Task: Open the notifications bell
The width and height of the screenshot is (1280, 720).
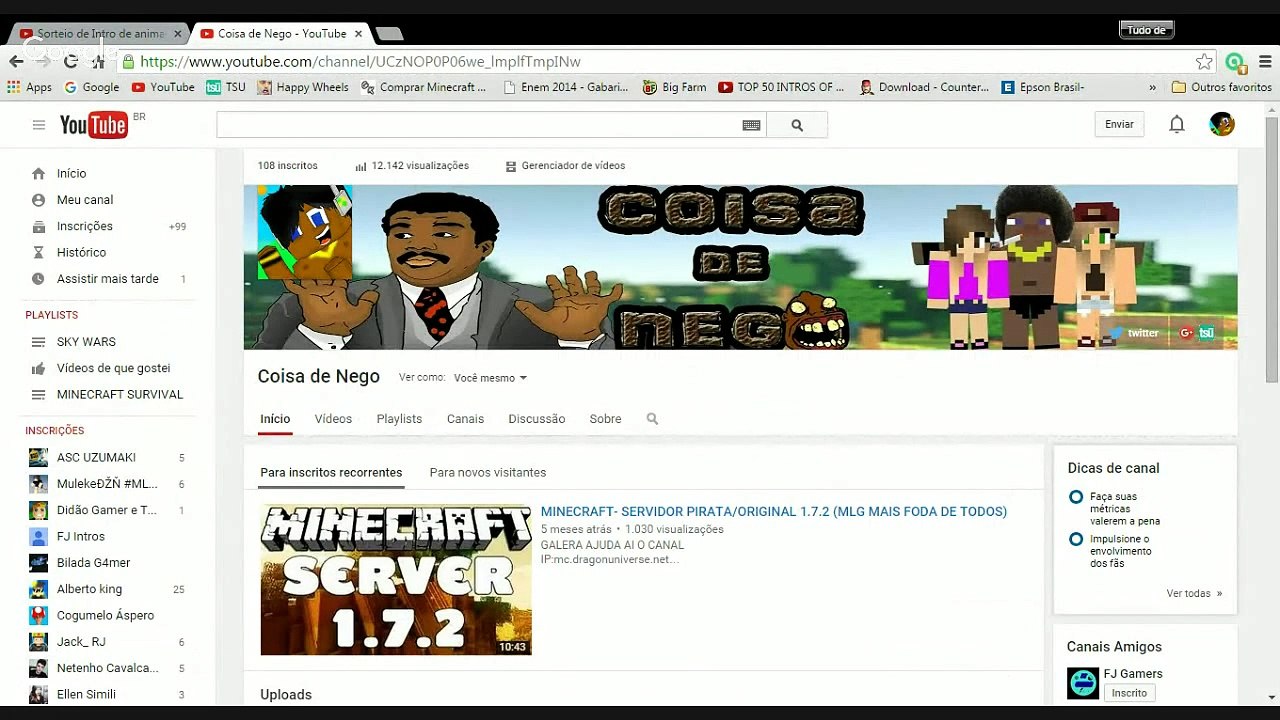Action: click(x=1177, y=124)
